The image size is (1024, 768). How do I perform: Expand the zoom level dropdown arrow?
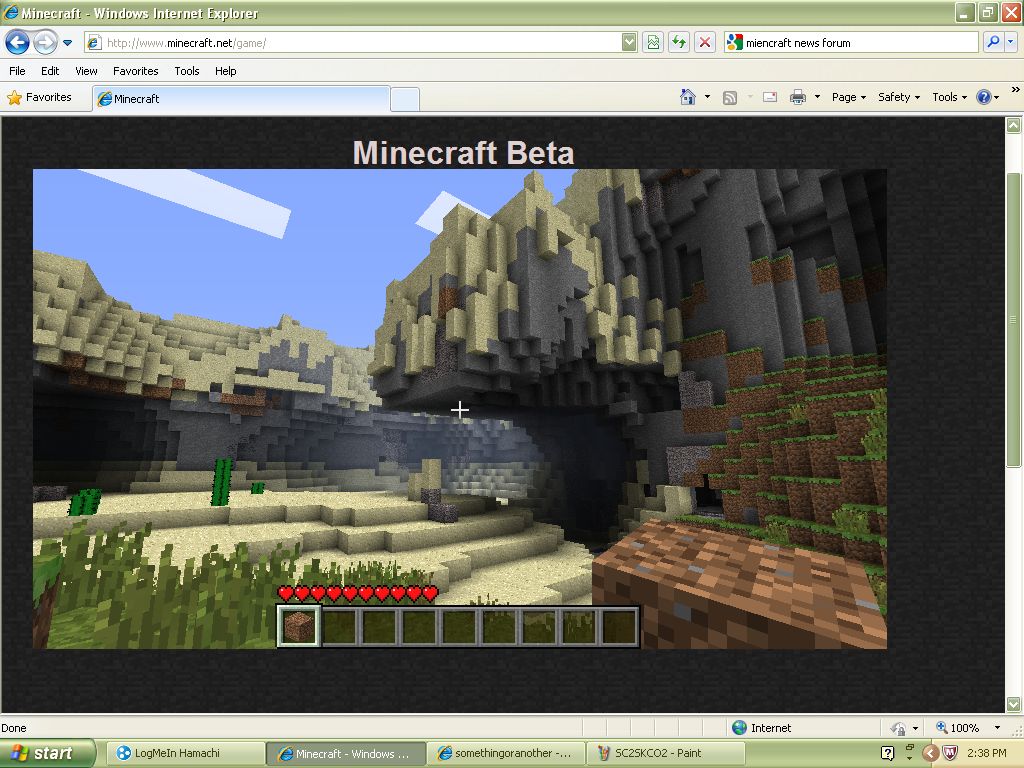tap(997, 728)
